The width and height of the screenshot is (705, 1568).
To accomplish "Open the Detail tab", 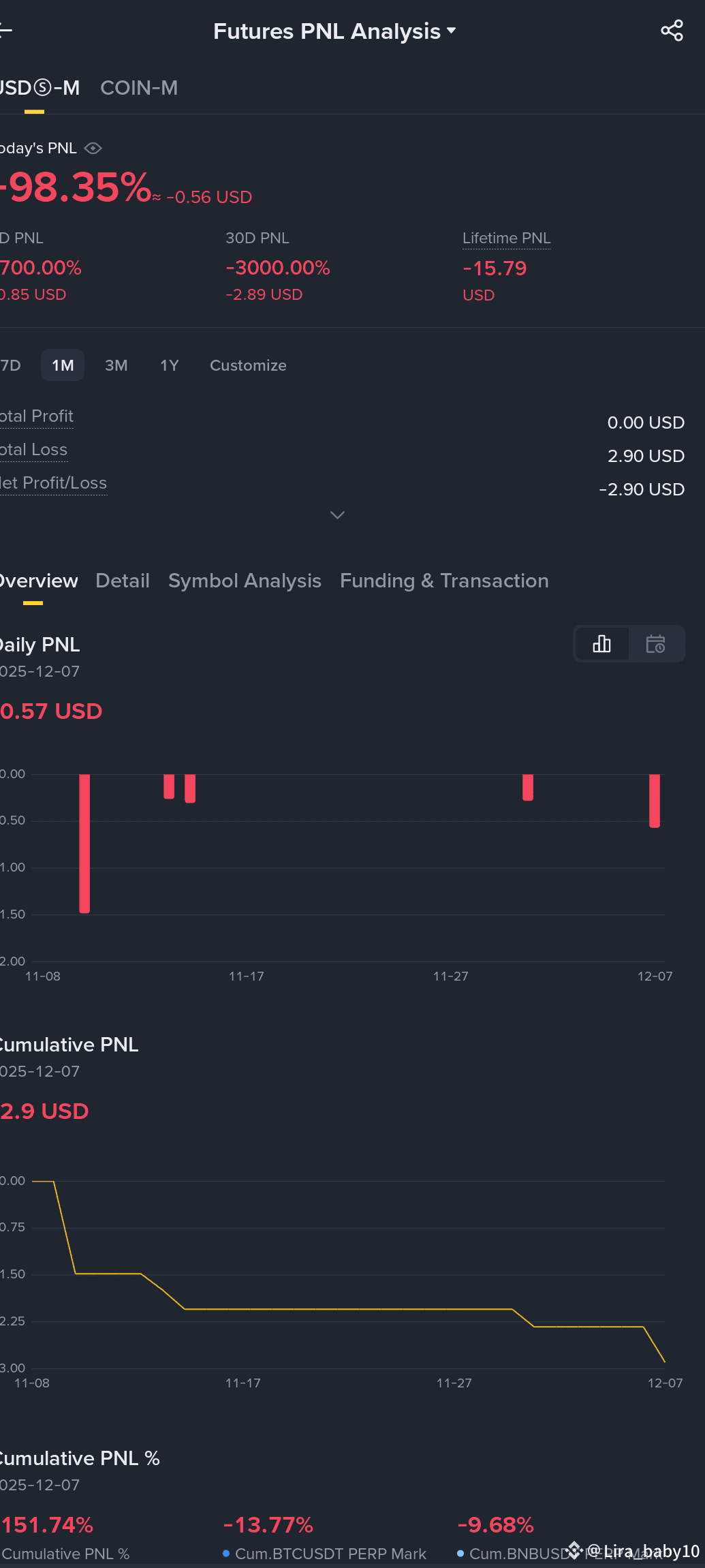I will tap(123, 581).
